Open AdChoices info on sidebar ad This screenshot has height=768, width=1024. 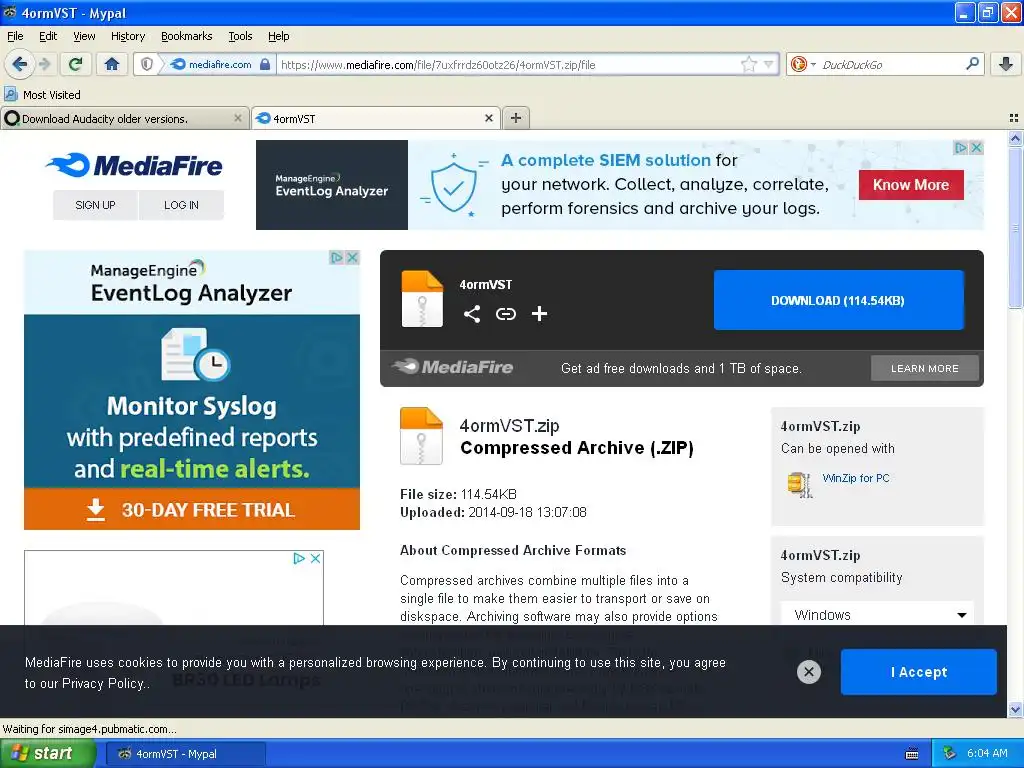pyautogui.click(x=336, y=257)
